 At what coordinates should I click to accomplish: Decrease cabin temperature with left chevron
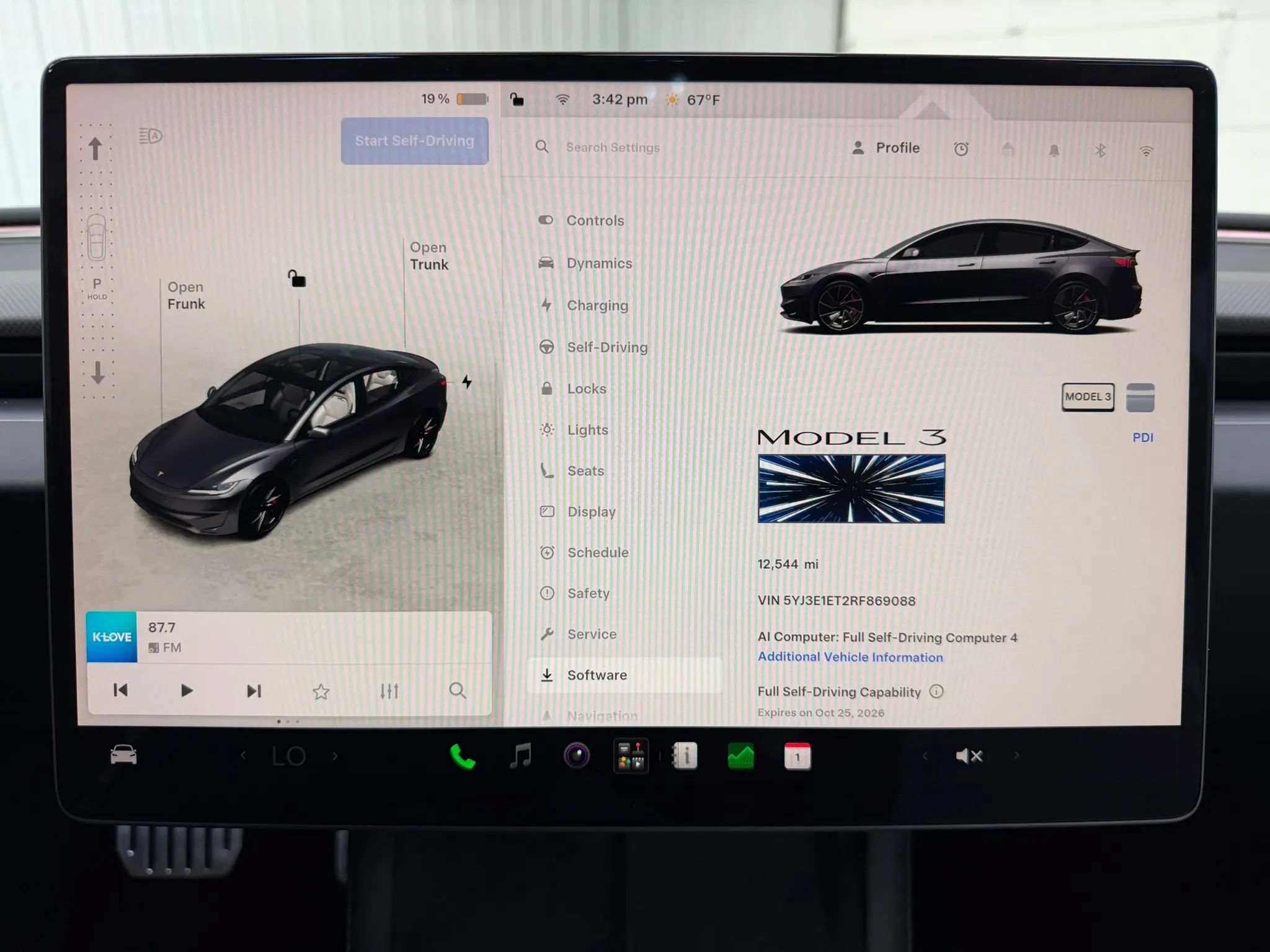[x=243, y=756]
